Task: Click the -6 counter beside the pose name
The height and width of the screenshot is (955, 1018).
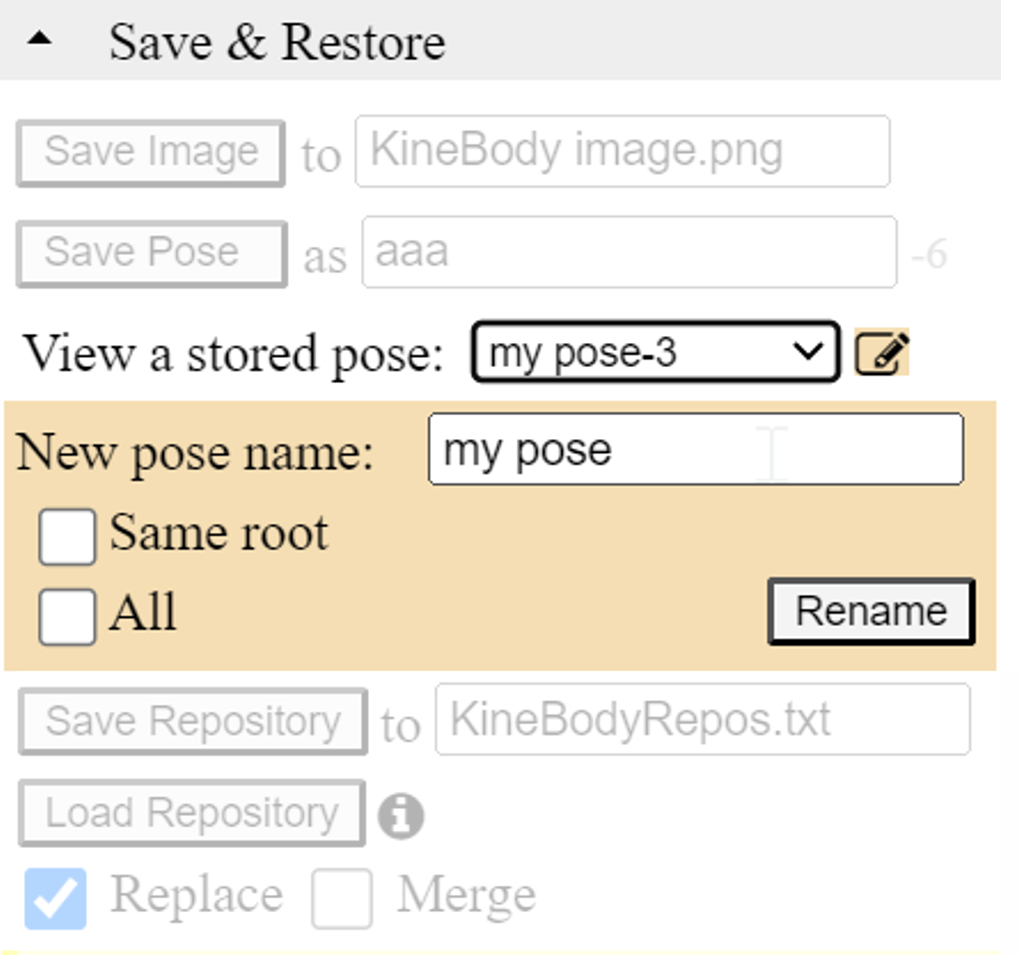Action: click(x=929, y=254)
